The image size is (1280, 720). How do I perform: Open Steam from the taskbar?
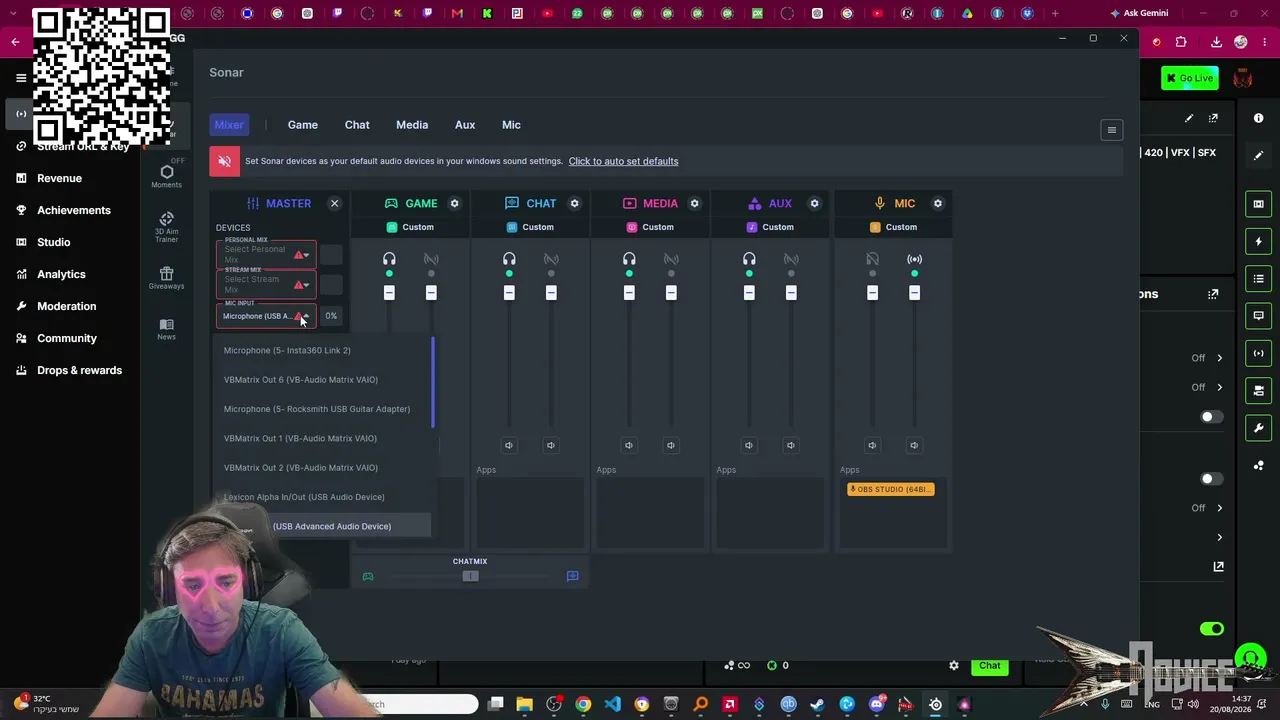(x=817, y=704)
